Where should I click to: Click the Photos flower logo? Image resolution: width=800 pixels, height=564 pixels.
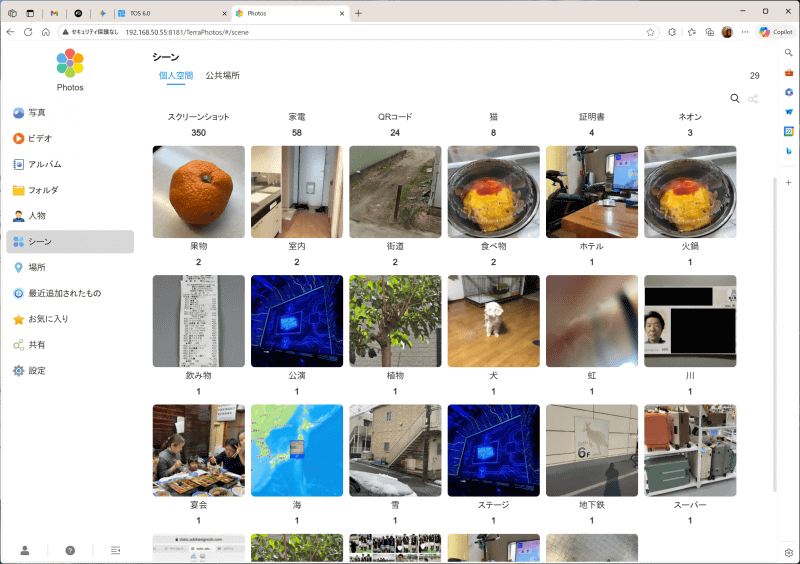(x=70, y=63)
